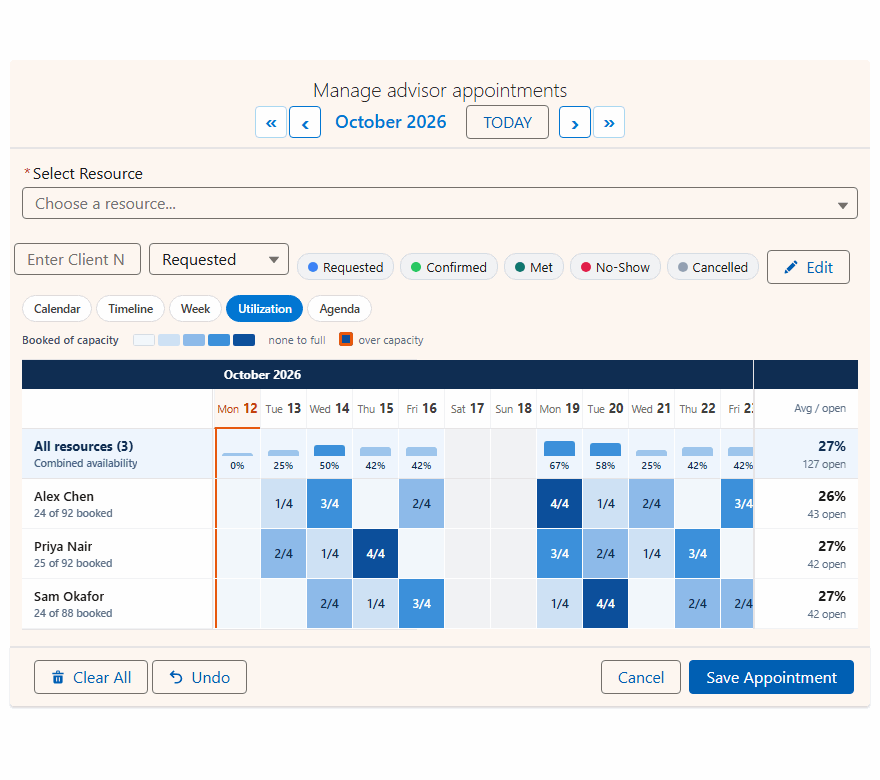The image size is (880, 780).
Task: Switch to the Agenda view tab
Action: click(x=340, y=309)
